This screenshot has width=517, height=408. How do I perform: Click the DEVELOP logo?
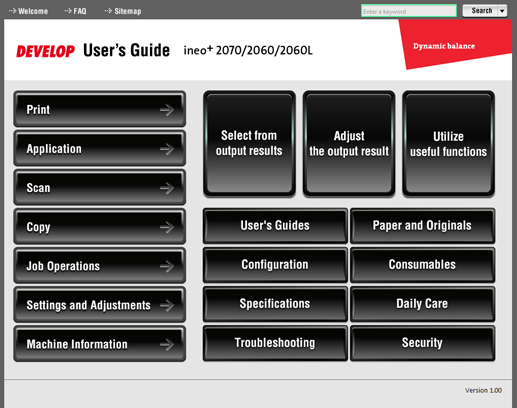pyautogui.click(x=45, y=51)
